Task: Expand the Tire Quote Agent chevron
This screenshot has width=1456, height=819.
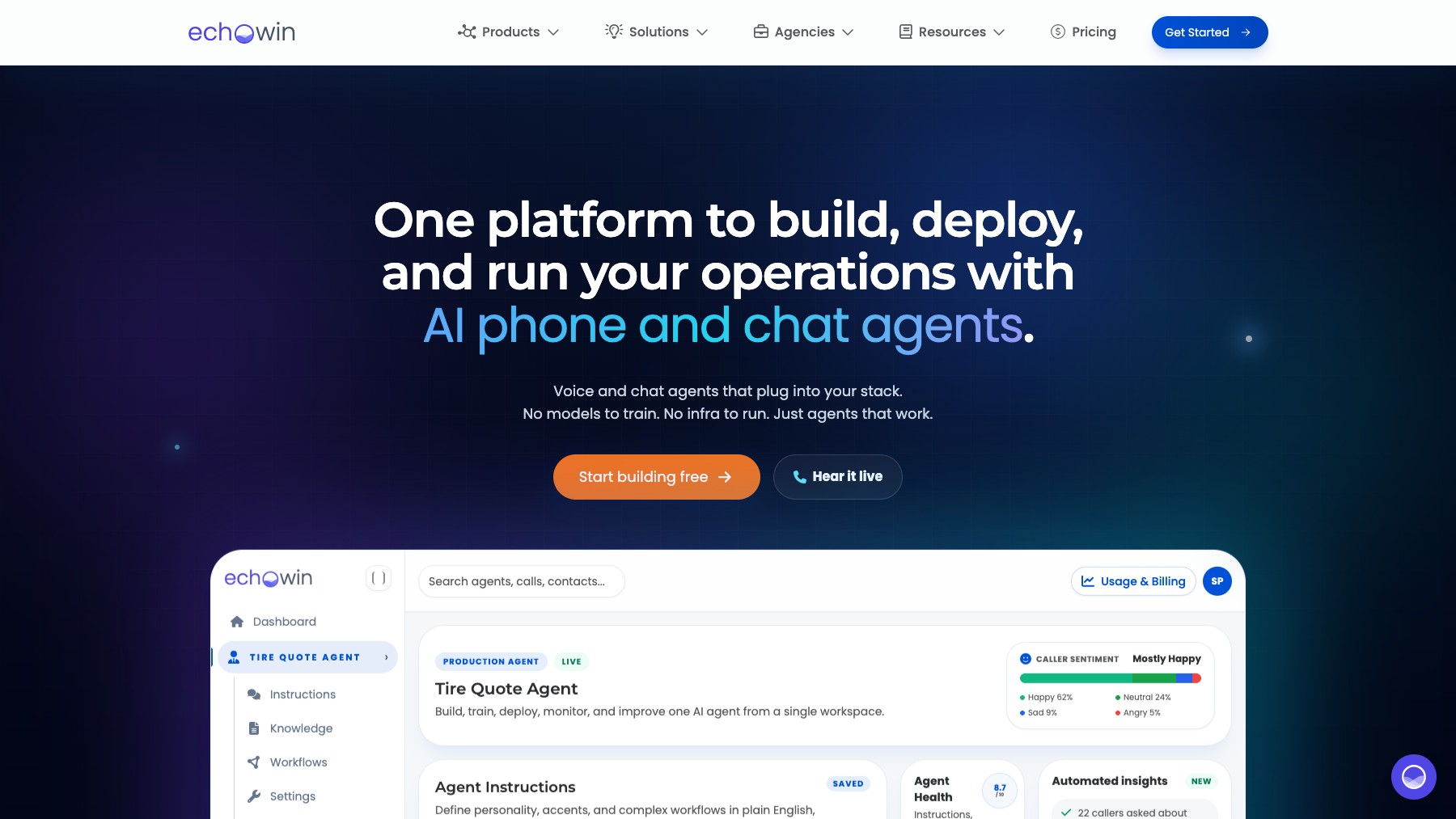Action: [387, 657]
